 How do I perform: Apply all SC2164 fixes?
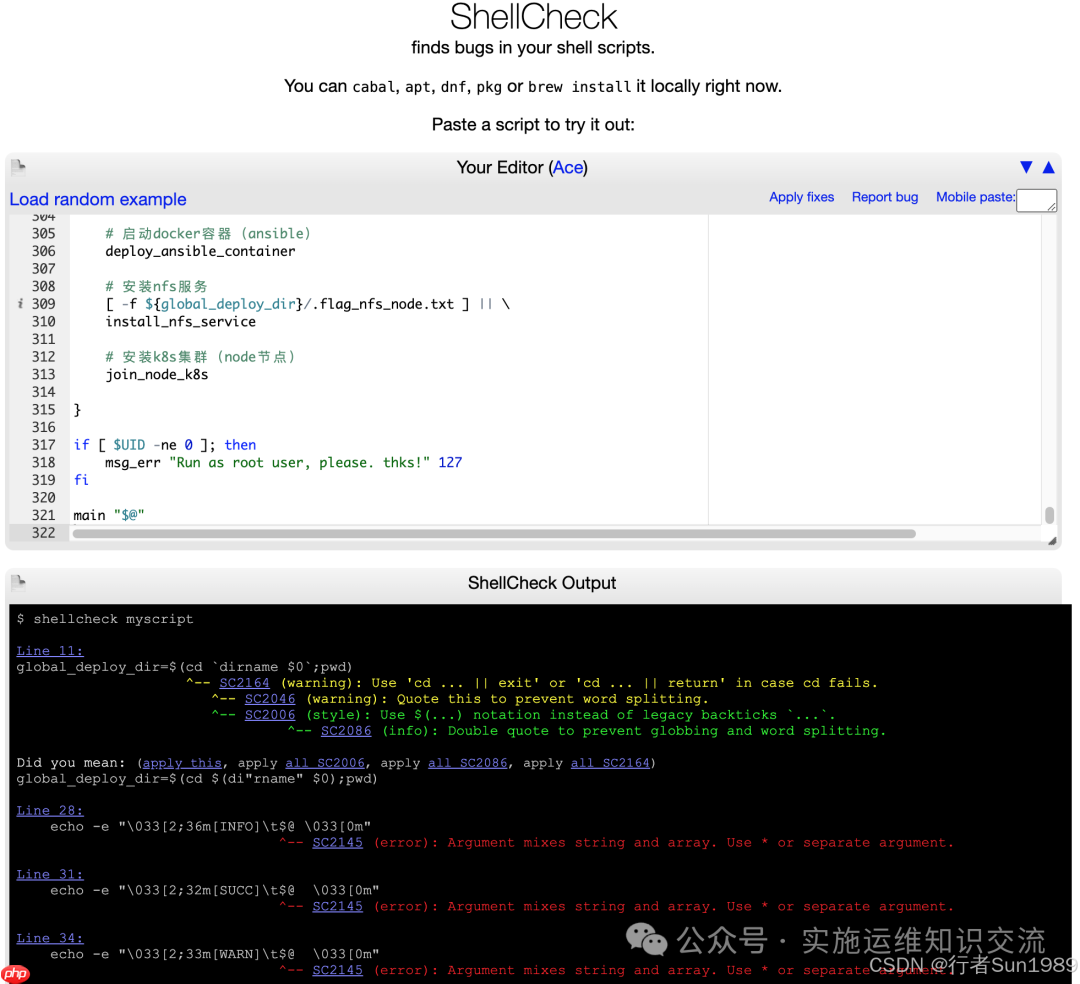pyautogui.click(x=610, y=763)
